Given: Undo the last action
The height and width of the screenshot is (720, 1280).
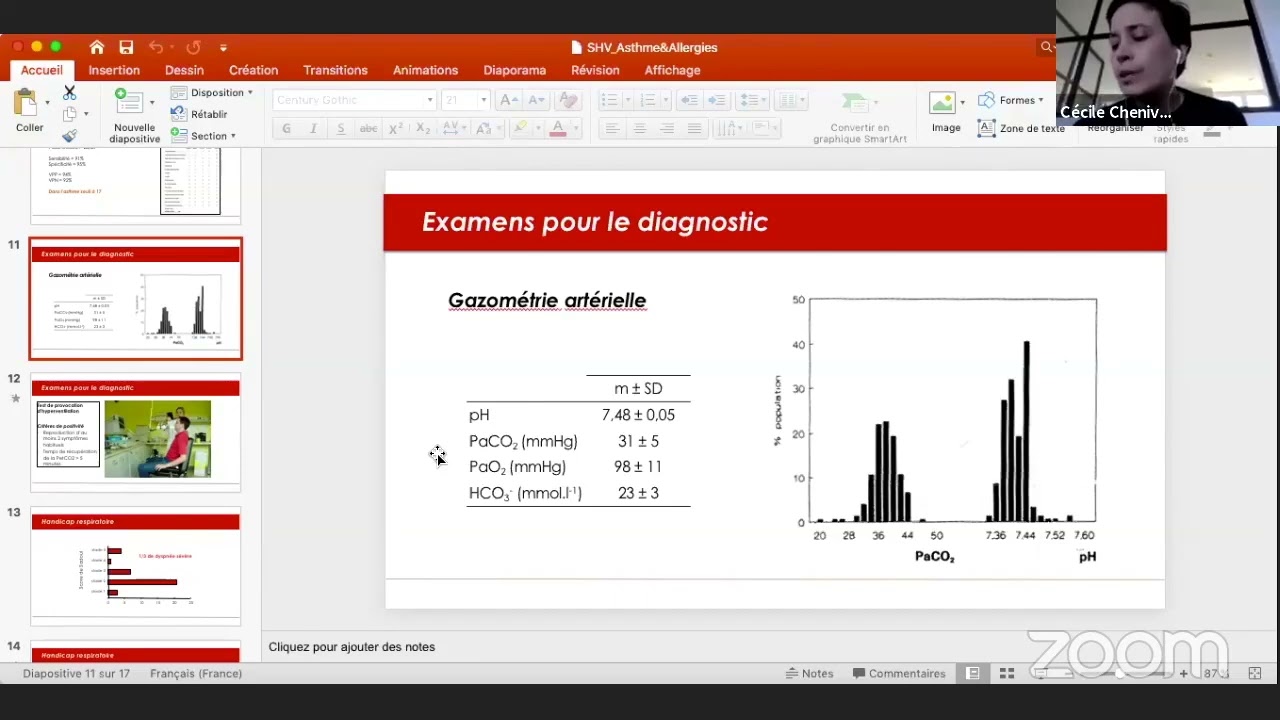Looking at the screenshot, I should tap(155, 47).
